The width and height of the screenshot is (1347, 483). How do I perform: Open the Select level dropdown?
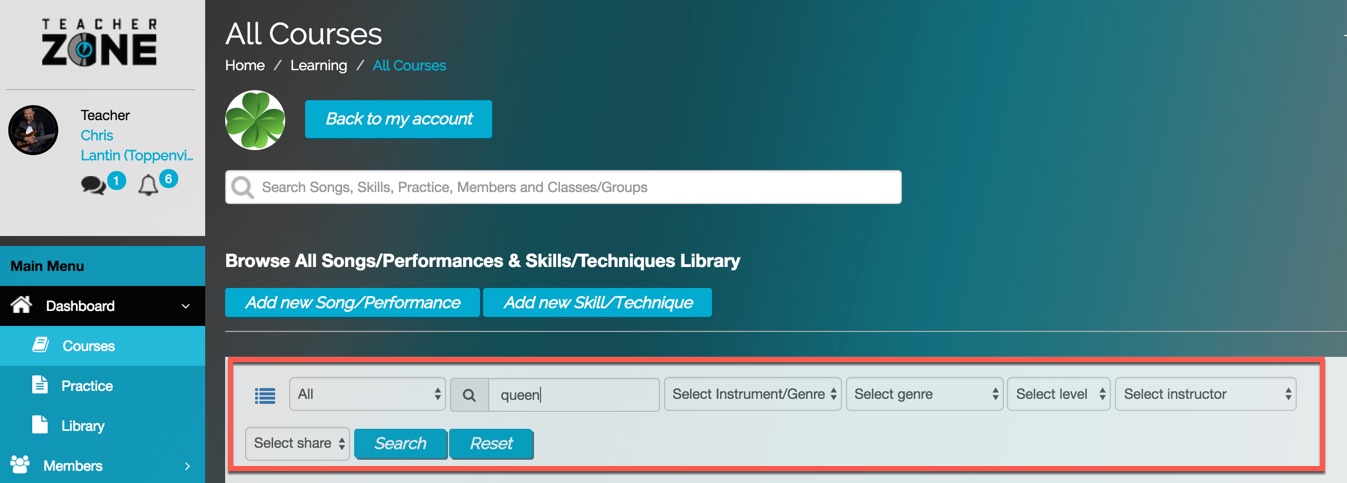(x=1059, y=394)
